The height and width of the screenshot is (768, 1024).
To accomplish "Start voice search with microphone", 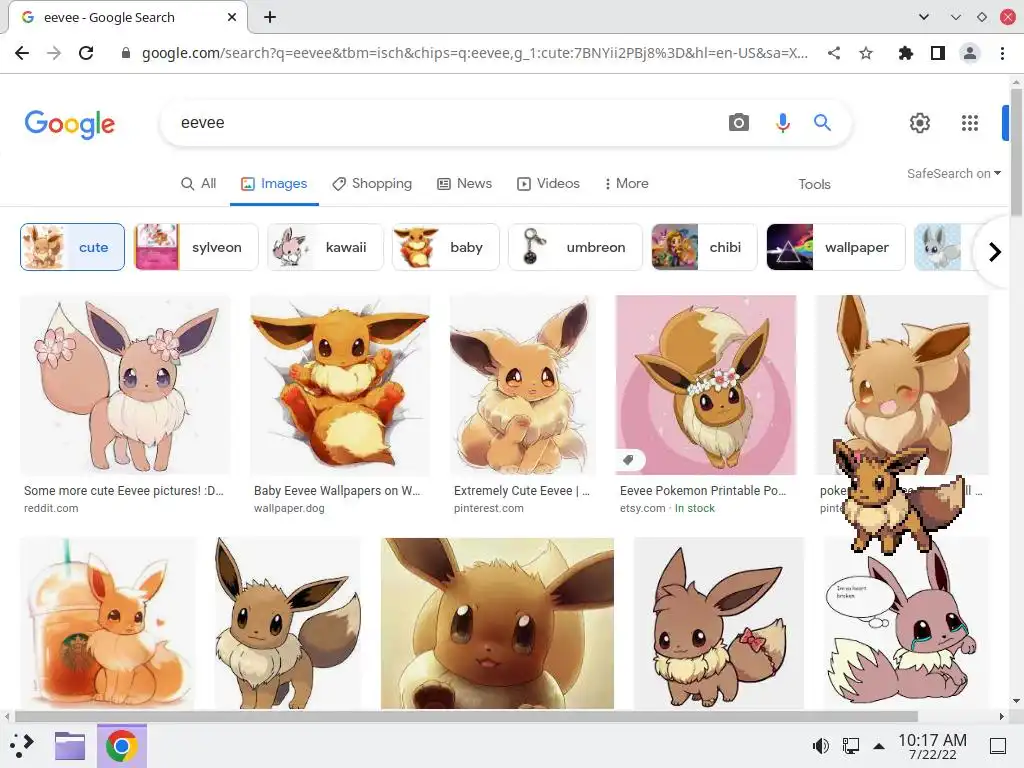I will (782, 122).
